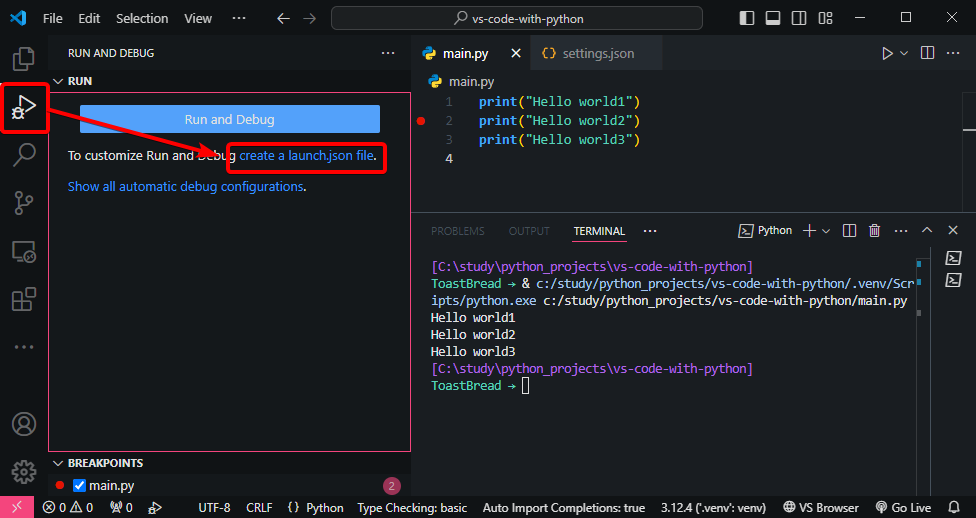Screen dimensions: 976x518
Task: Switch to the OUTPUT panel tab
Action: (529, 231)
